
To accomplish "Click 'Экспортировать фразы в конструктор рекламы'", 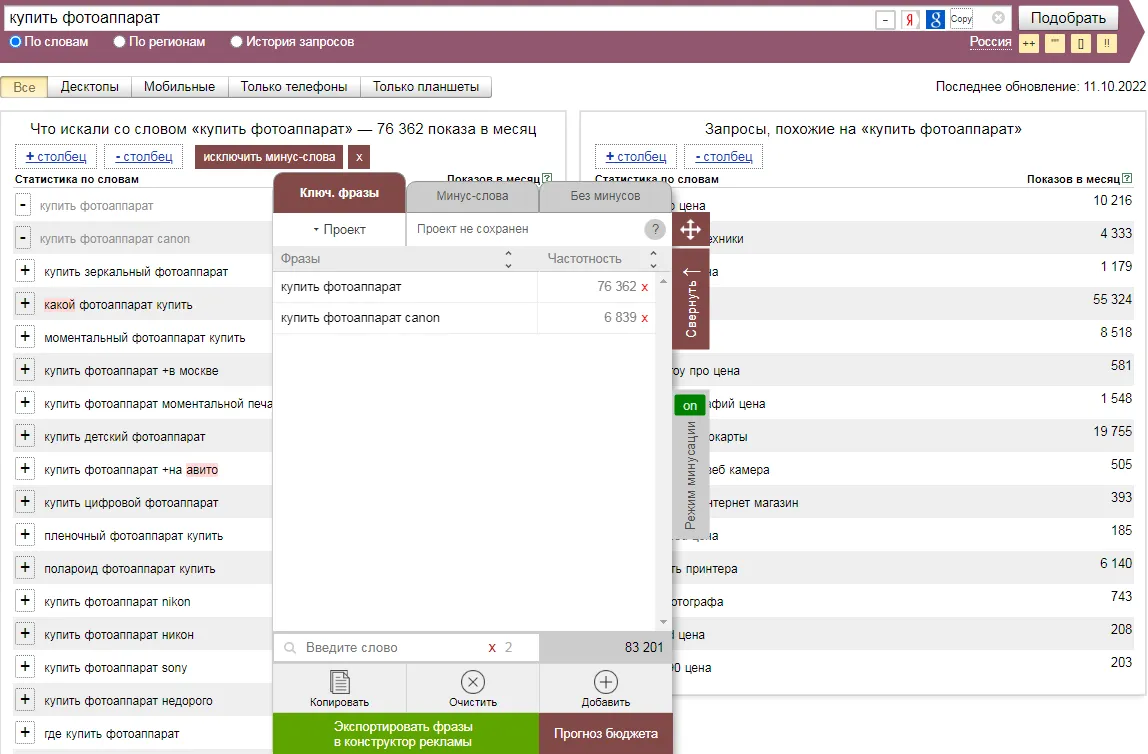I will pos(406,734).
